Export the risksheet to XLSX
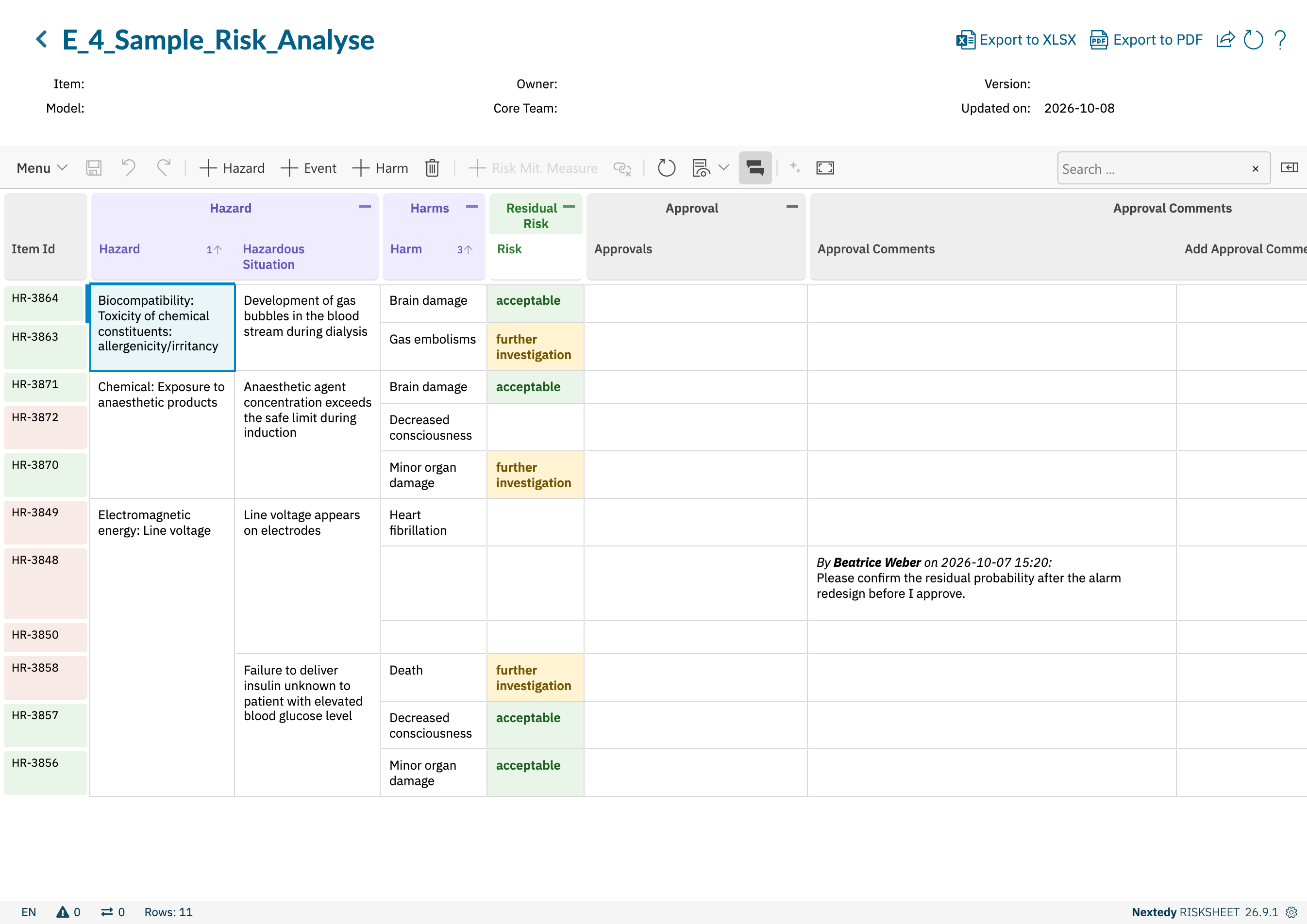1307x924 pixels. 1016,40
